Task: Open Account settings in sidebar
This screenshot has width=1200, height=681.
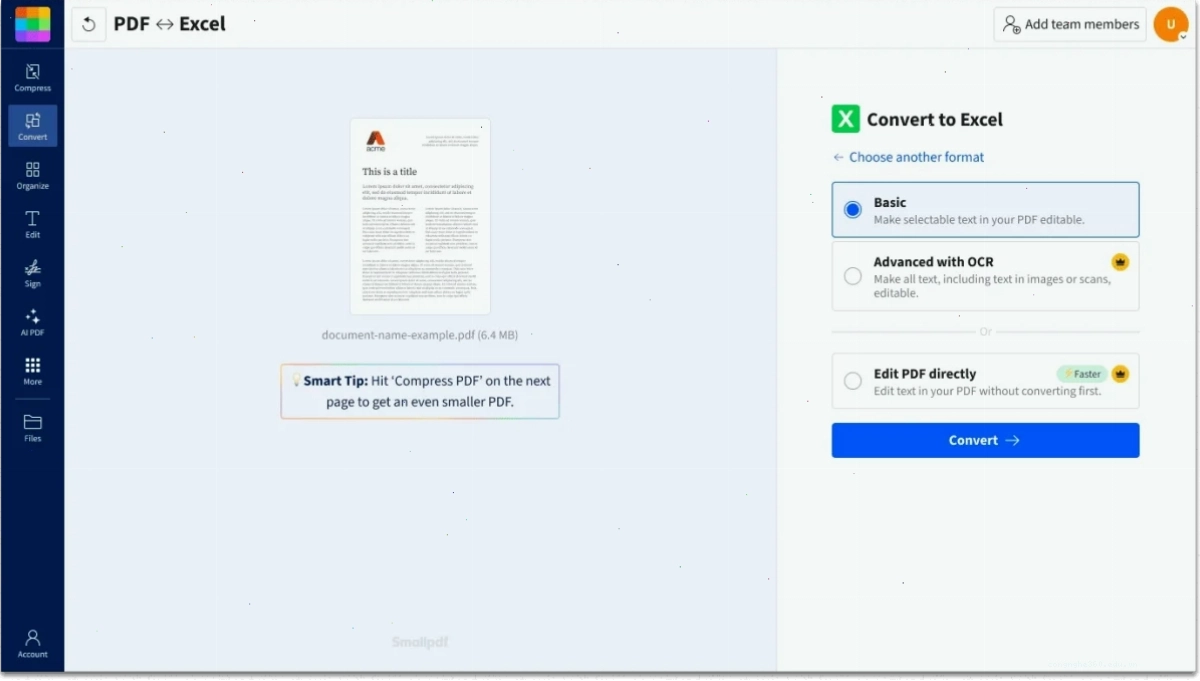Action: click(x=33, y=643)
